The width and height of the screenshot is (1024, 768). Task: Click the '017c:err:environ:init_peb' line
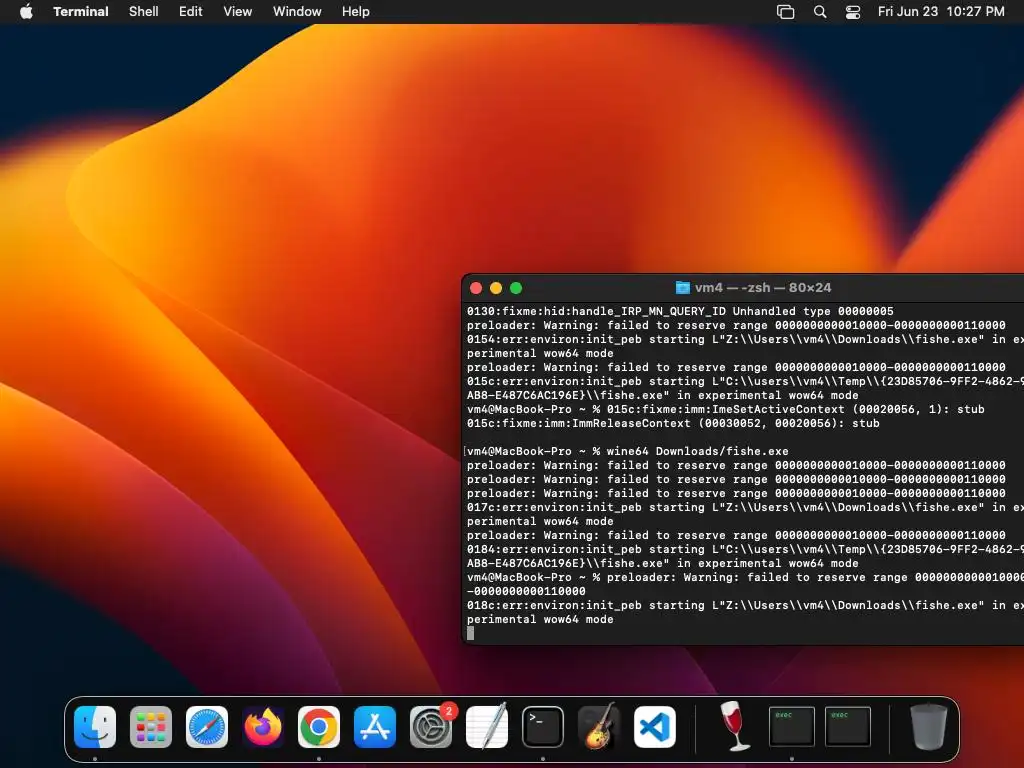745,507
